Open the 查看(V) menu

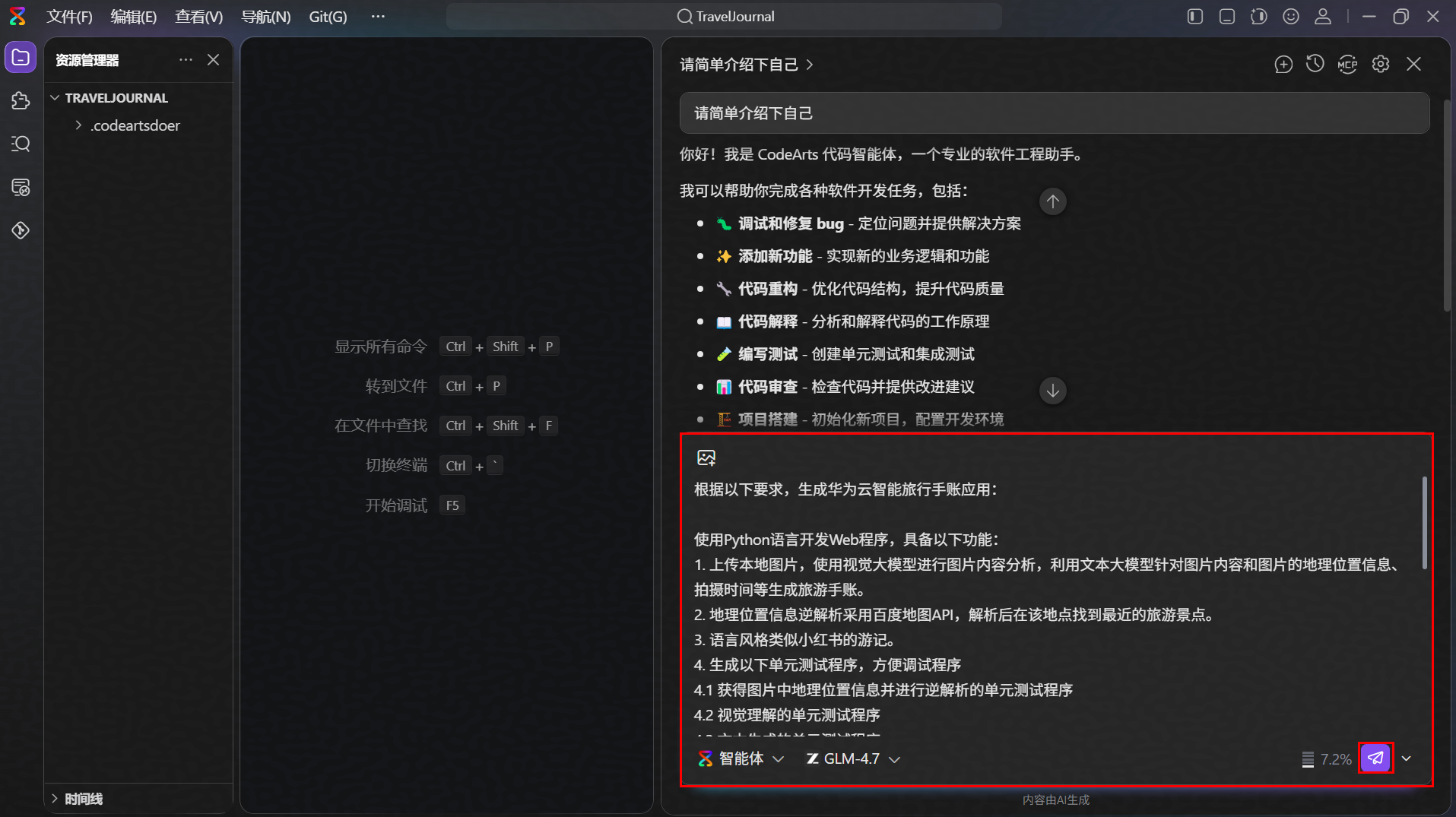tap(199, 17)
